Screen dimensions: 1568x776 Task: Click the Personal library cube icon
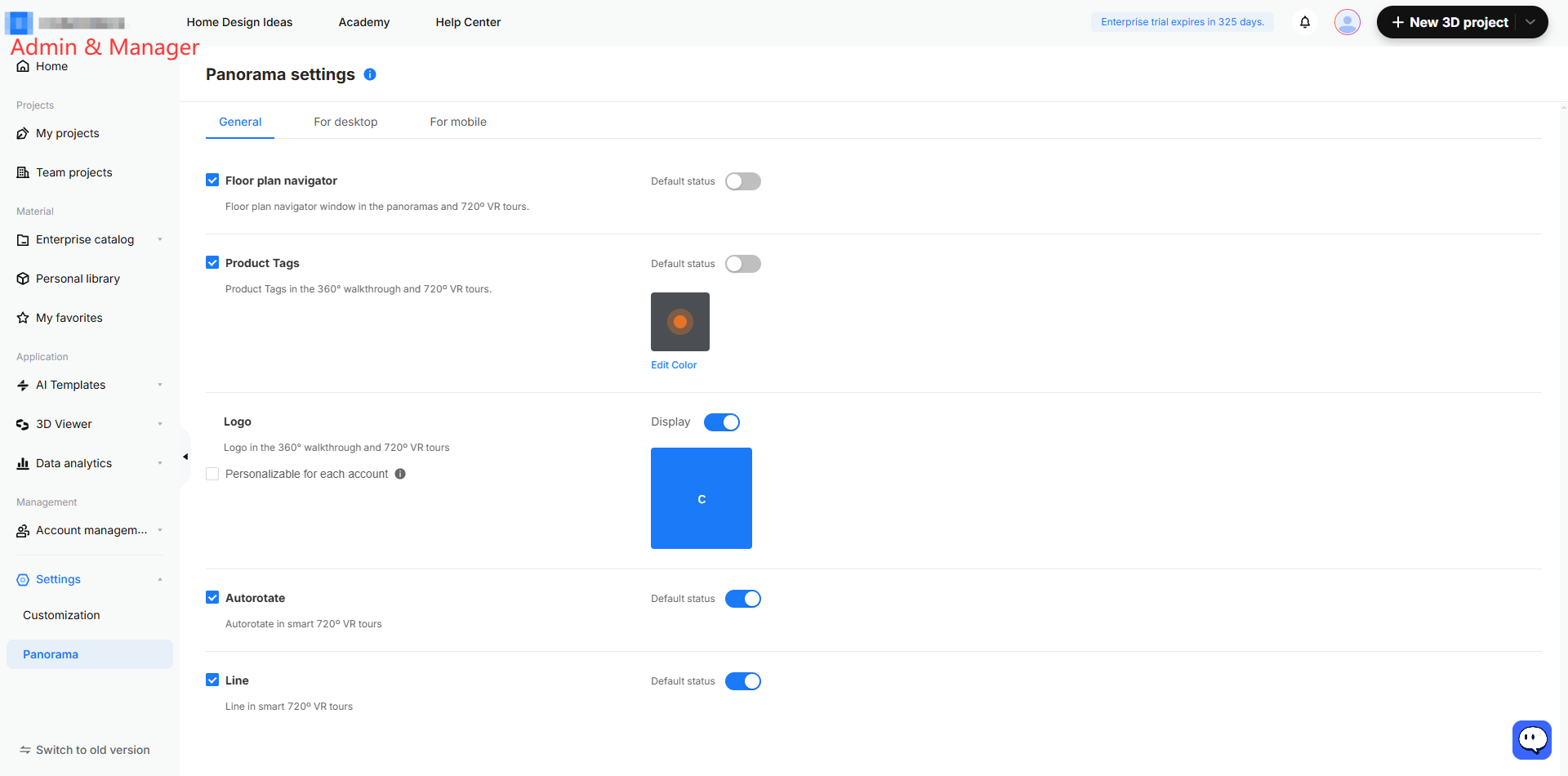(23, 279)
